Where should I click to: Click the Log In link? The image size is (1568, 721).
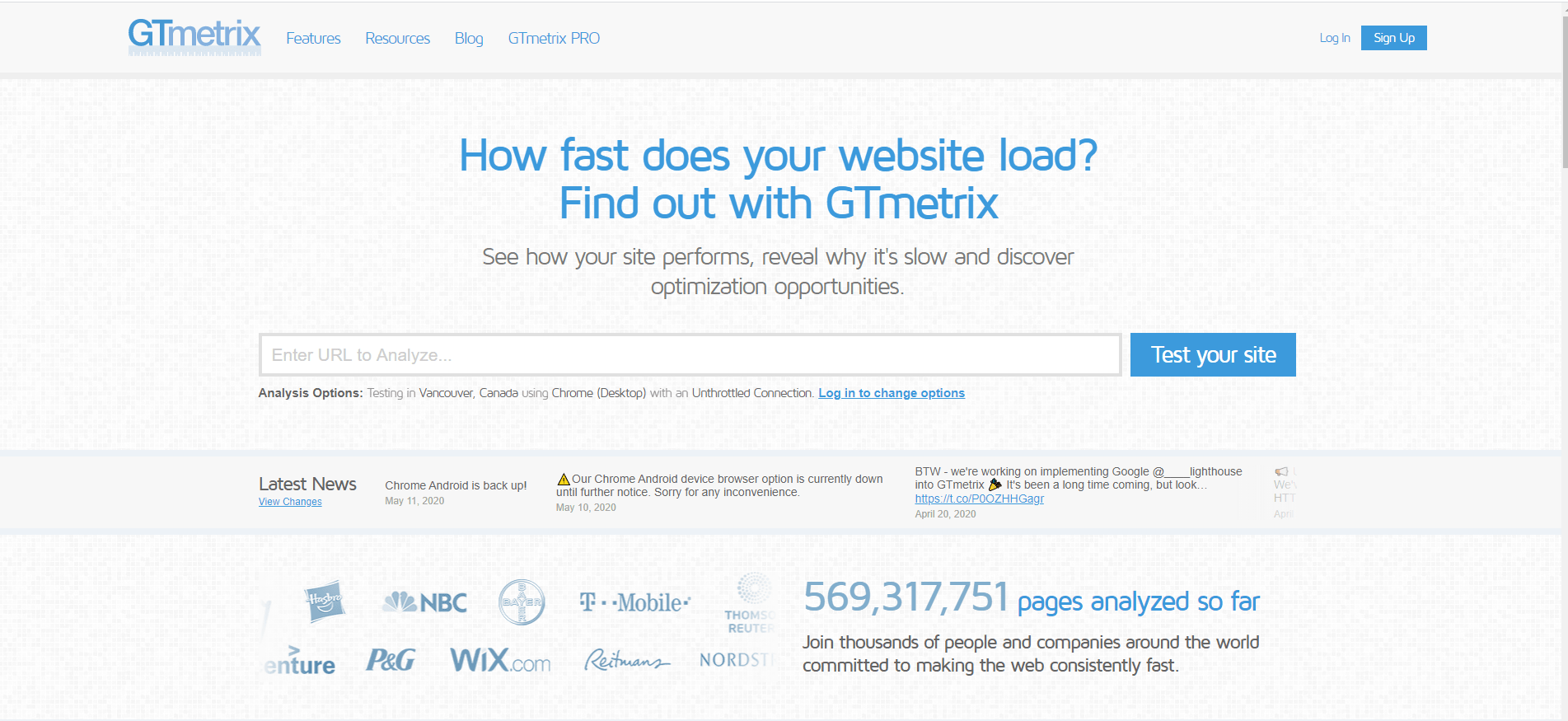[1335, 38]
